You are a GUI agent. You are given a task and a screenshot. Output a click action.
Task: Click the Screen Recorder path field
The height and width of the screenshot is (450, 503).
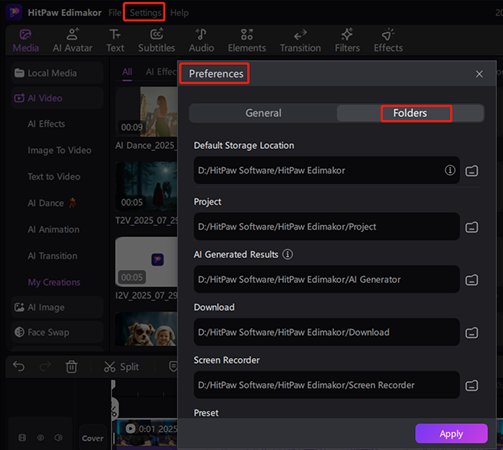tap(327, 385)
